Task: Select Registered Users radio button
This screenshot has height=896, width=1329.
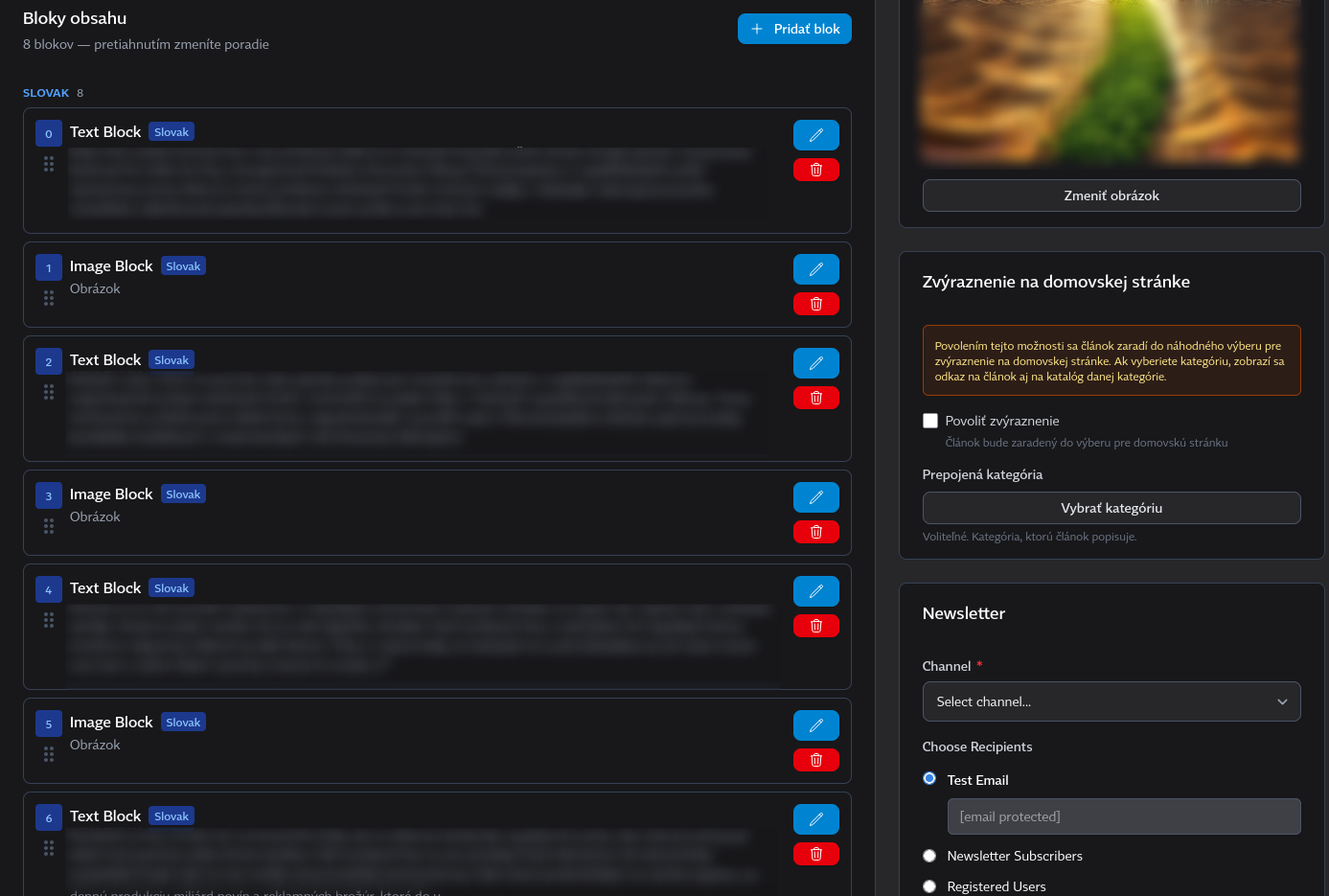Action: pyautogui.click(x=929, y=886)
